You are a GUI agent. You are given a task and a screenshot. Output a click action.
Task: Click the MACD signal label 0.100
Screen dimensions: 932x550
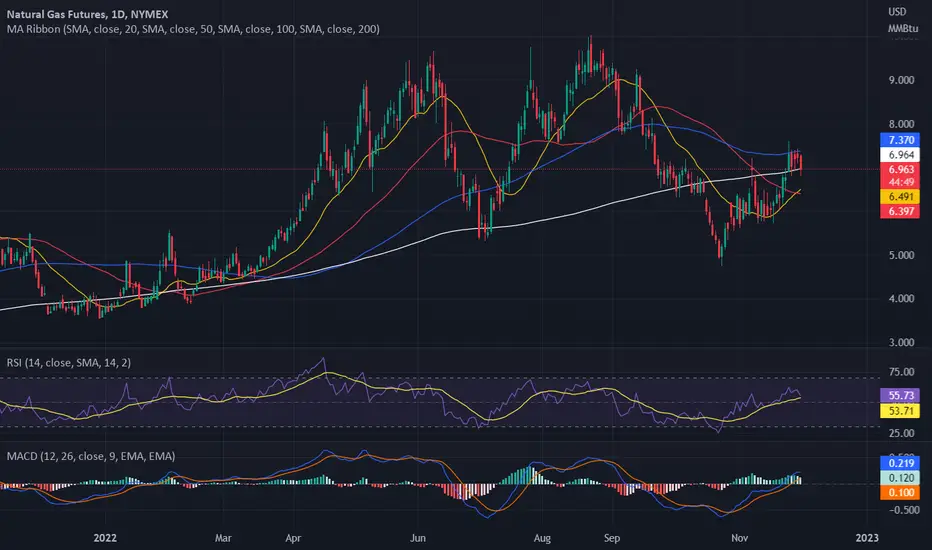click(x=900, y=492)
